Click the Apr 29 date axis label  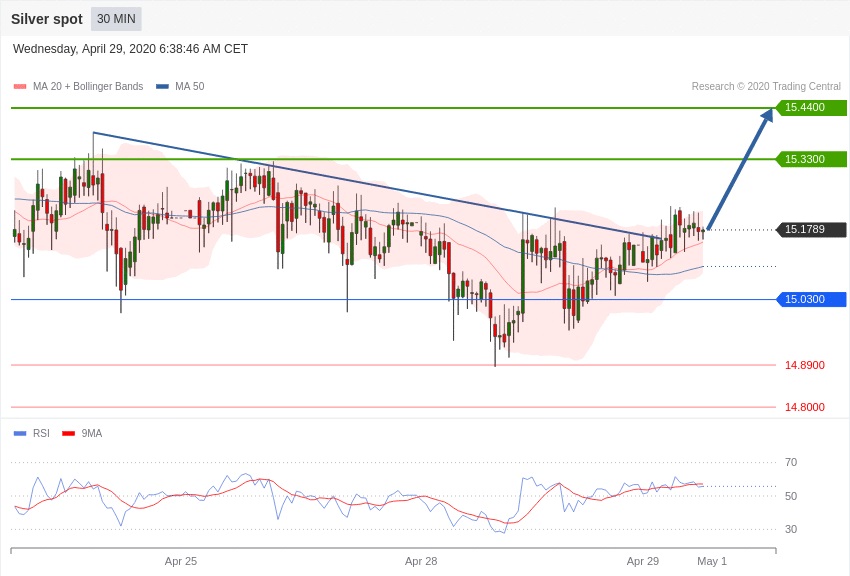[643, 561]
